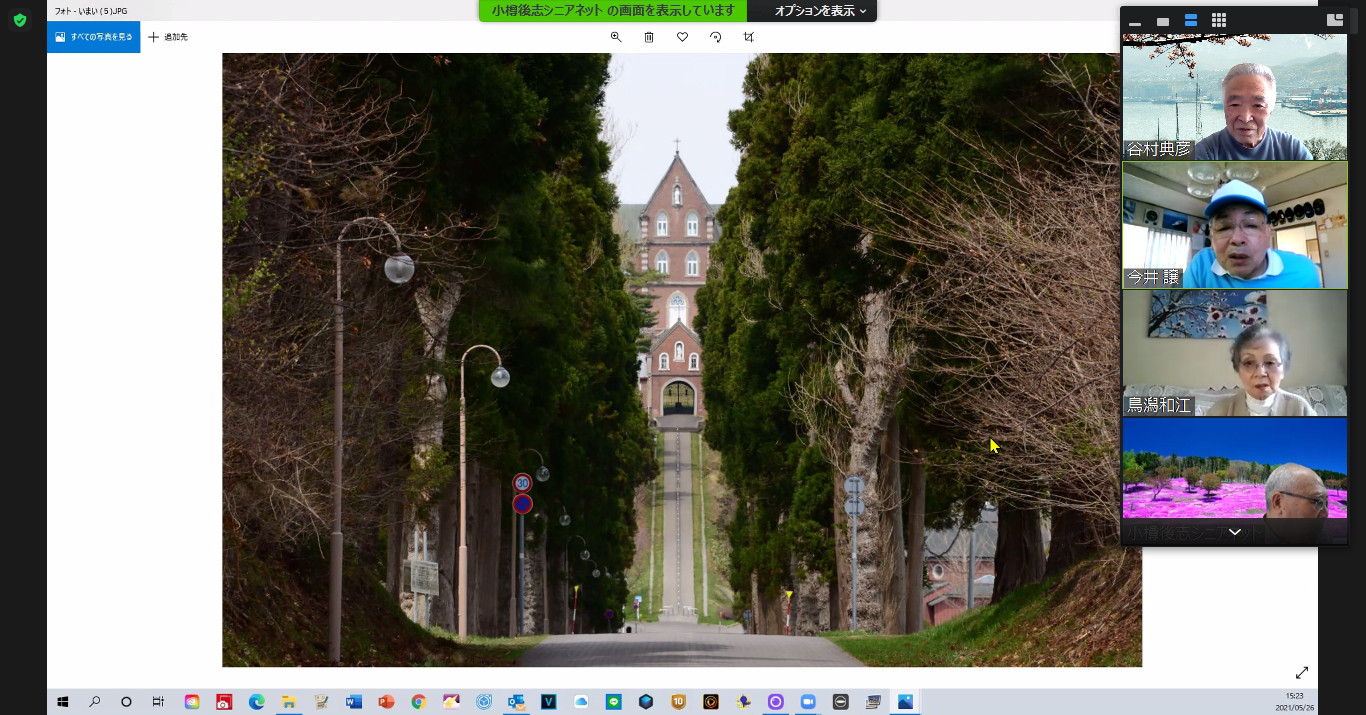Select the crop tool icon
The image size is (1366, 715).
pos(748,37)
